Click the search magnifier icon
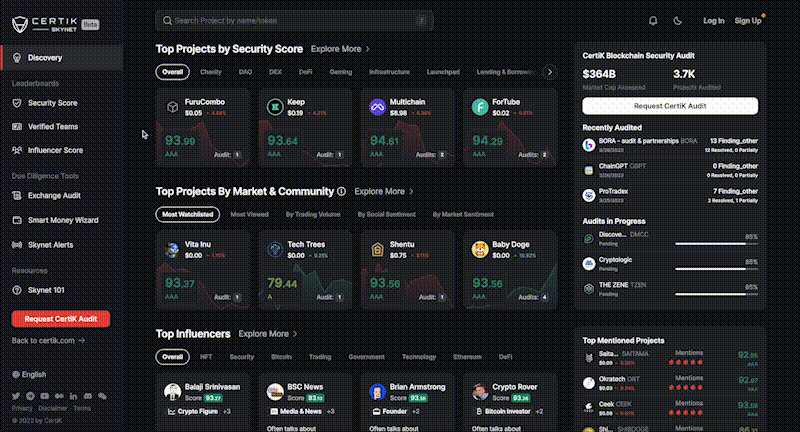Viewport: 800px width, 432px height. click(x=167, y=21)
